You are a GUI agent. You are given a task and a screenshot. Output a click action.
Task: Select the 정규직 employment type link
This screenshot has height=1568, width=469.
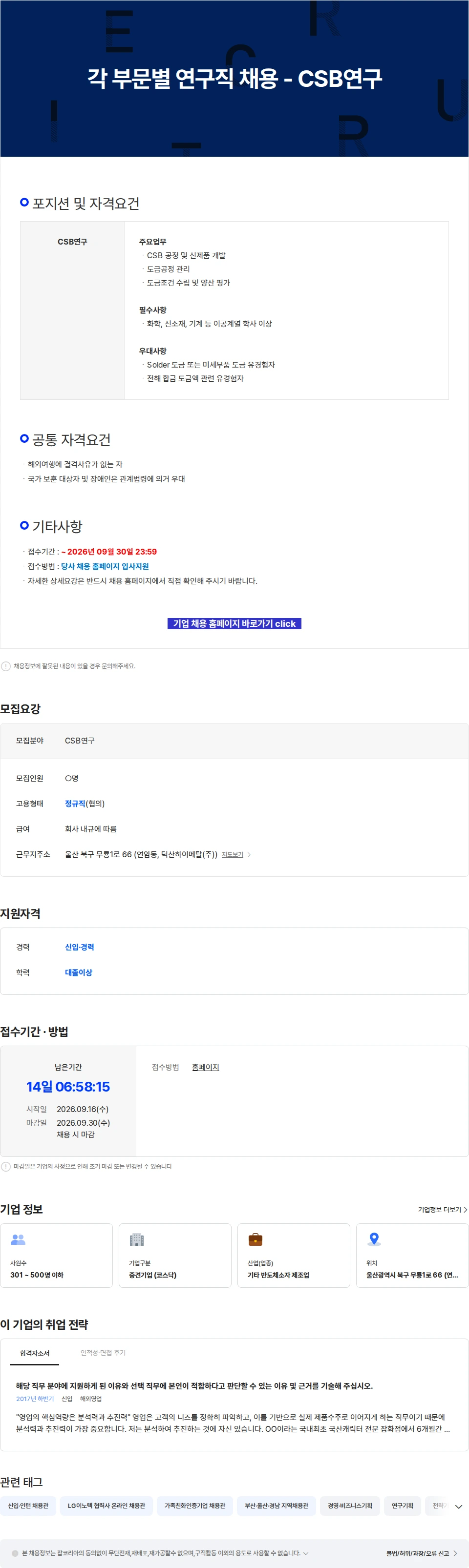[75, 804]
